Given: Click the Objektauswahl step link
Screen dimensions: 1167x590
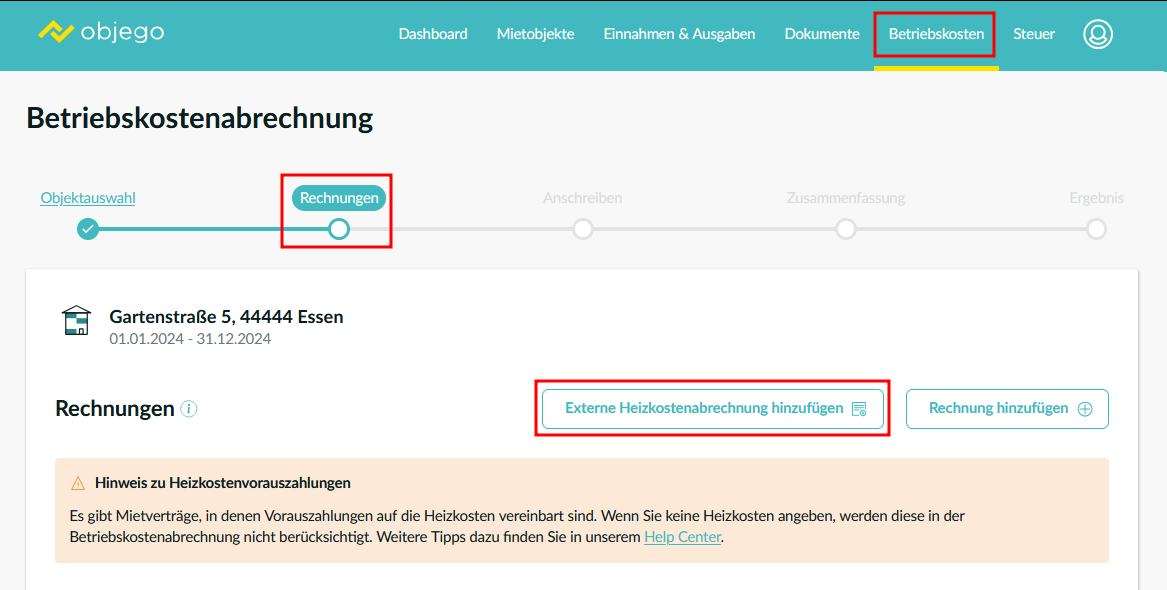Looking at the screenshot, I should (88, 198).
